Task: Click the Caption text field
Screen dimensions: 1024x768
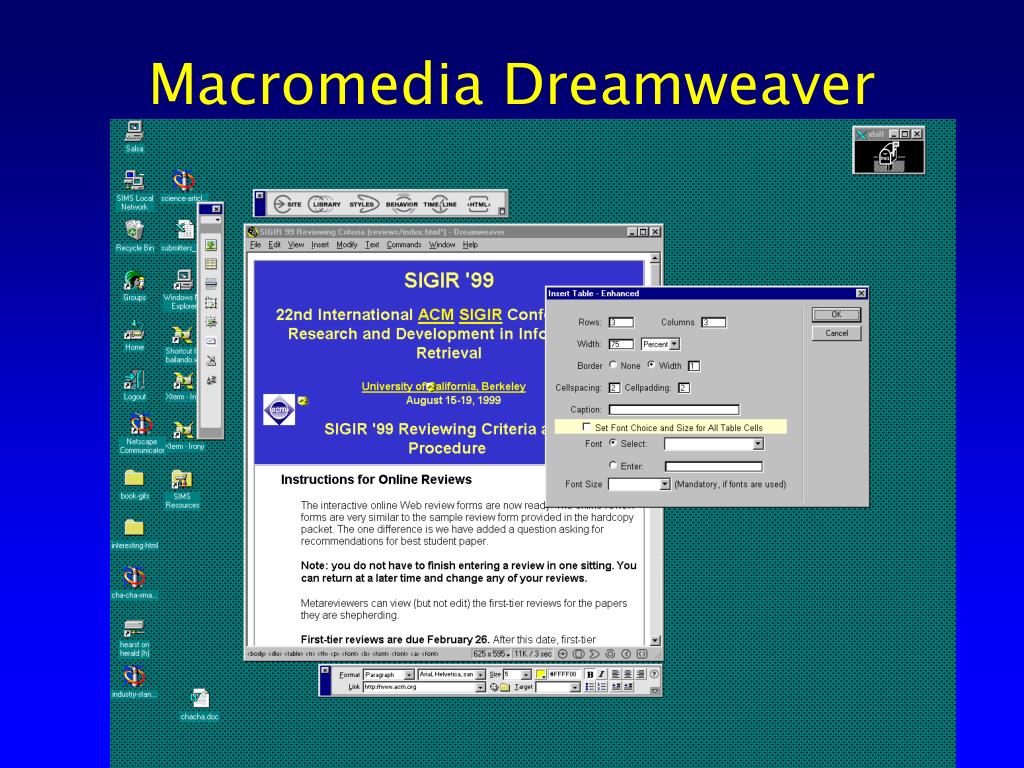Action: [x=674, y=409]
